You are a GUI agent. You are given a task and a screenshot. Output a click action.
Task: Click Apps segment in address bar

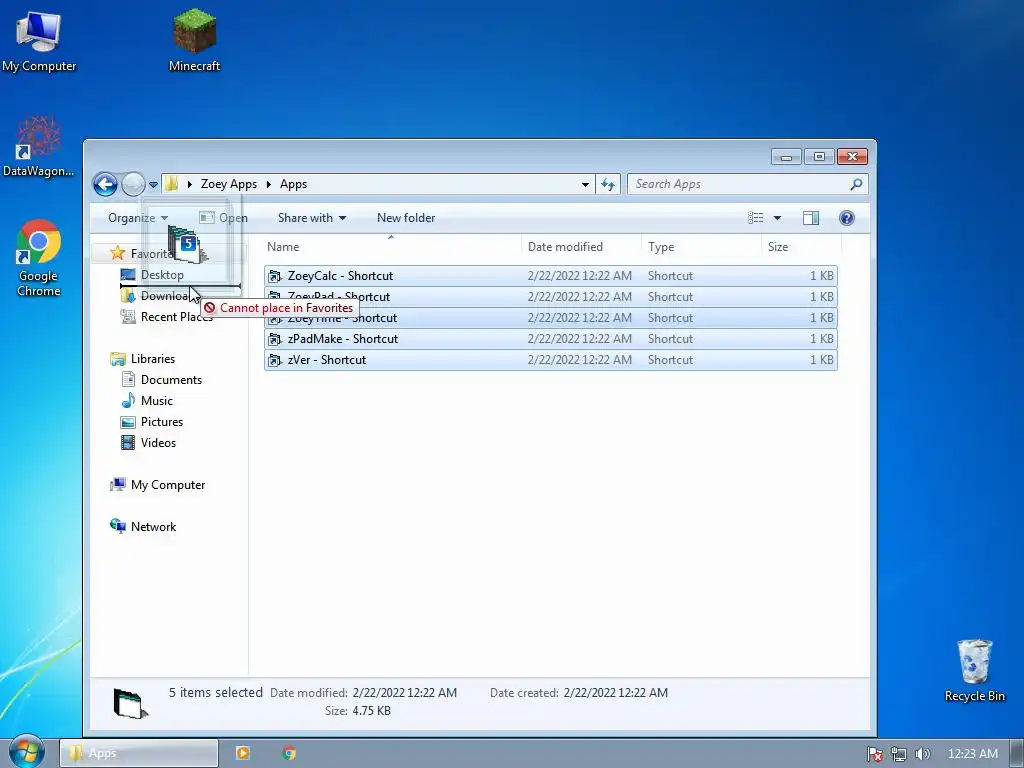(x=293, y=184)
